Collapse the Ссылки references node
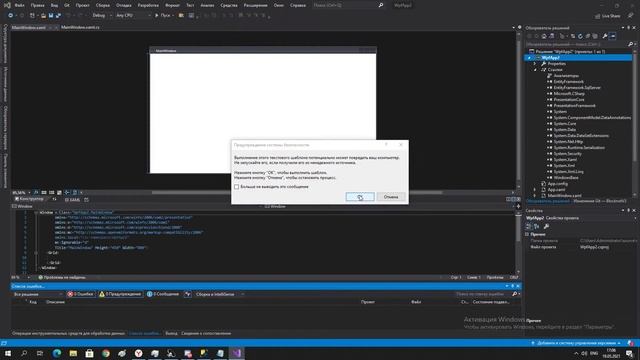640x360 pixels. 535,70
